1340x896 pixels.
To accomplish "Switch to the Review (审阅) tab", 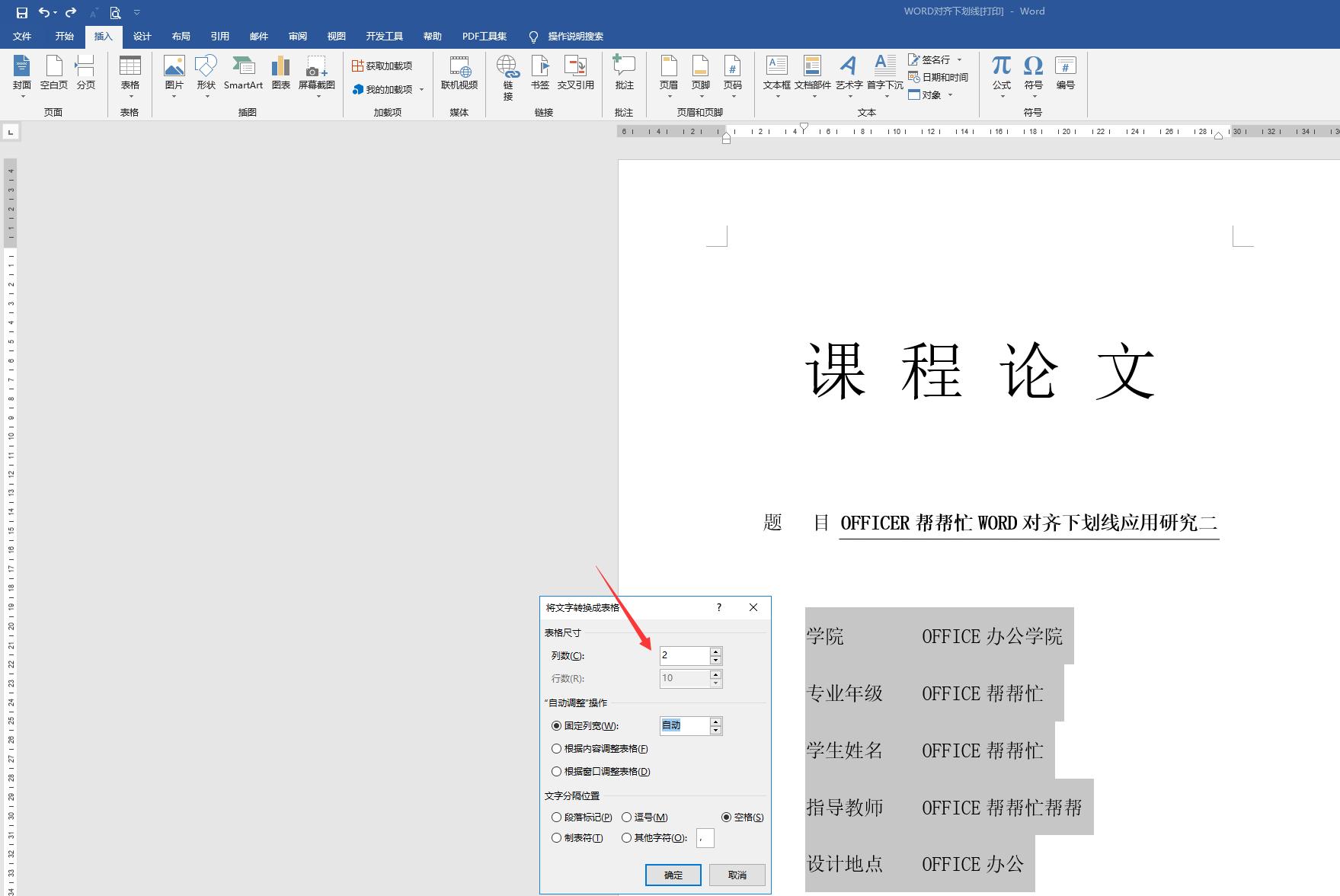I will pyautogui.click(x=297, y=36).
